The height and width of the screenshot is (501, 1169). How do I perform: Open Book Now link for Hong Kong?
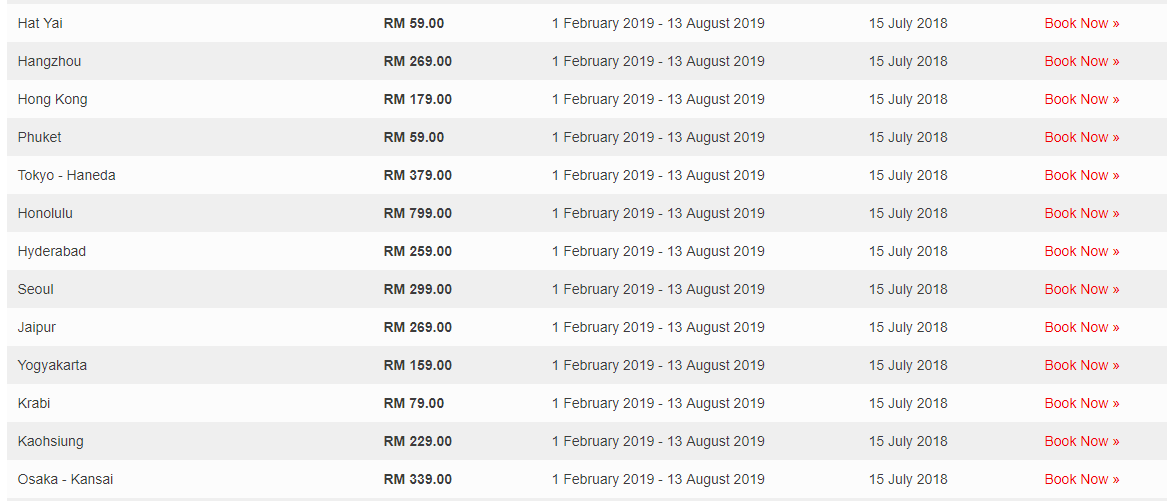point(1081,99)
